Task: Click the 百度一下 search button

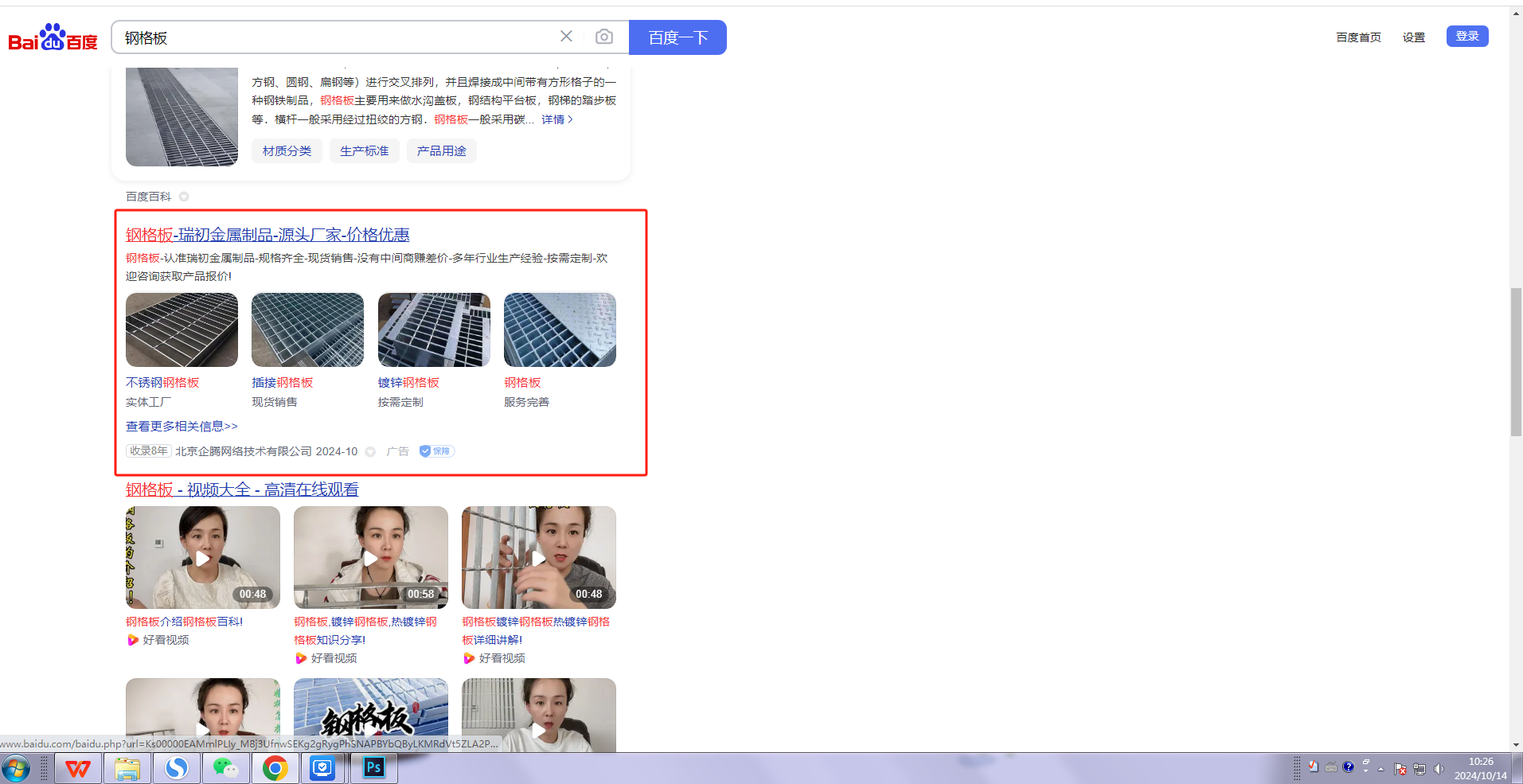Action: pos(678,37)
